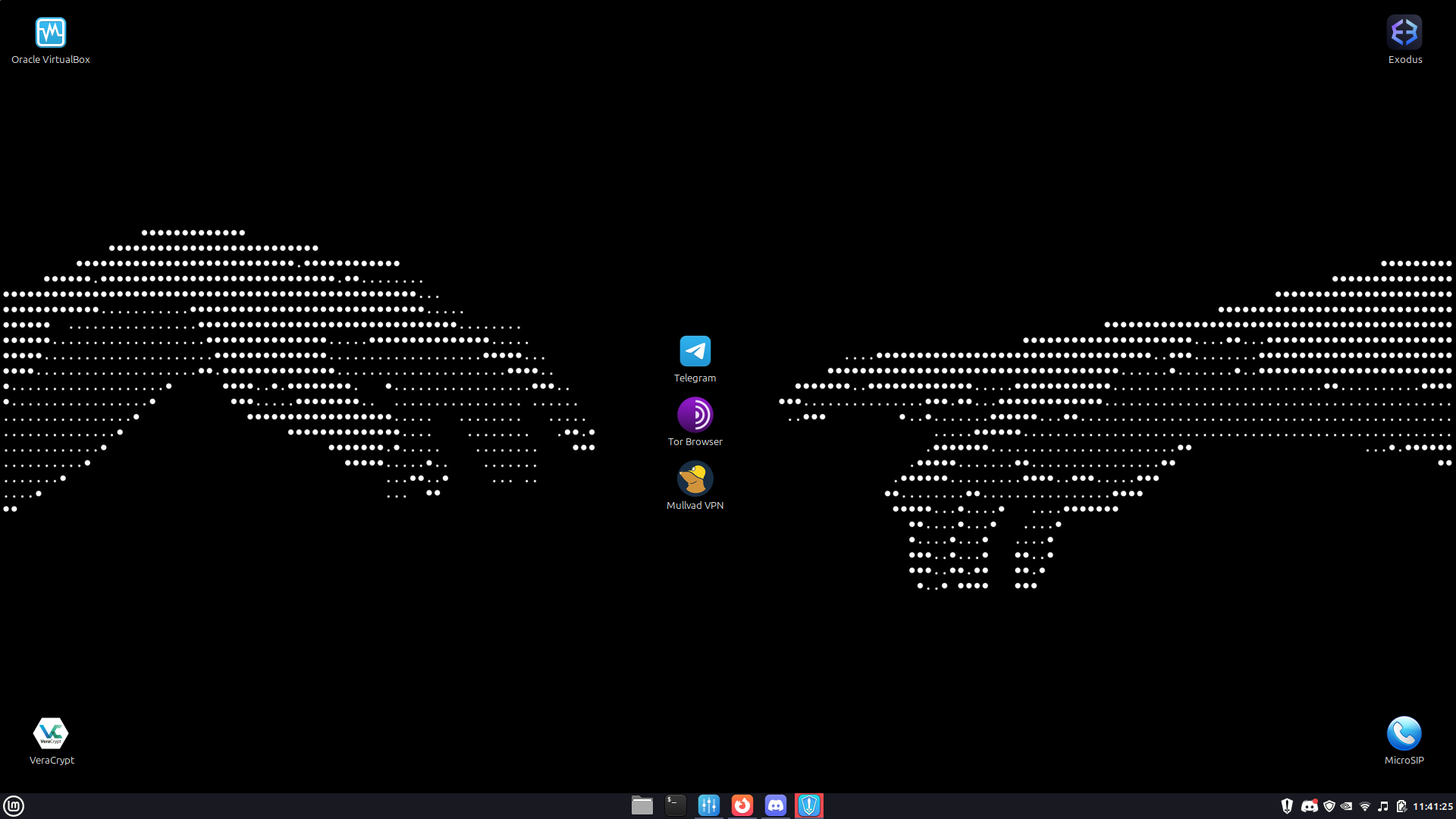
Task: Switch to the audio mixer taskbar app
Action: tap(708, 805)
